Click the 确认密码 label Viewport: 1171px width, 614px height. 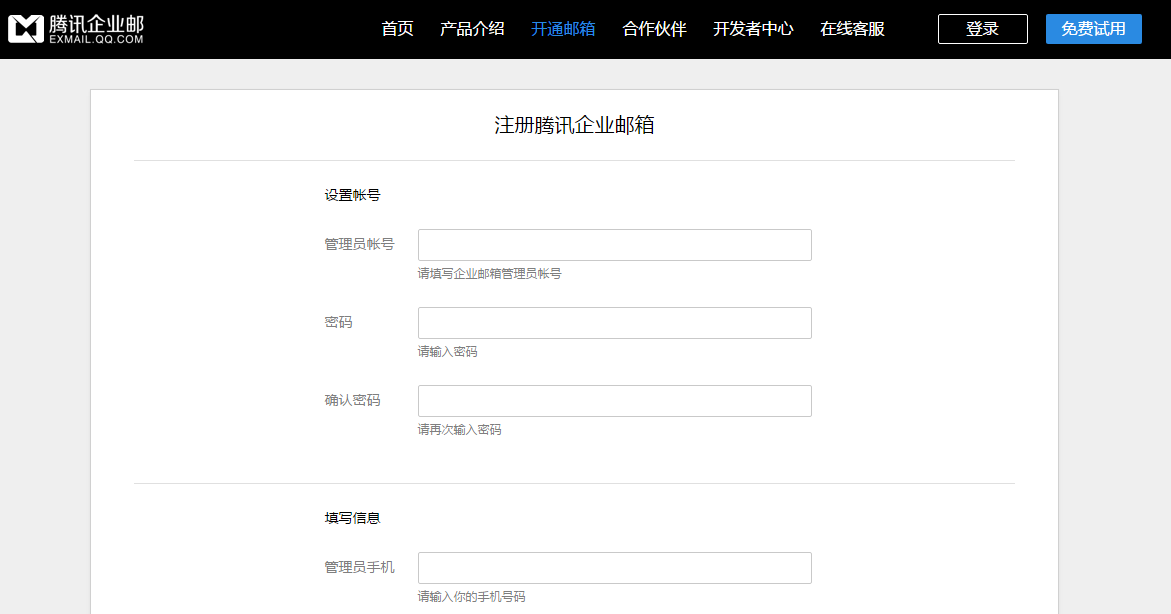[x=352, y=400]
